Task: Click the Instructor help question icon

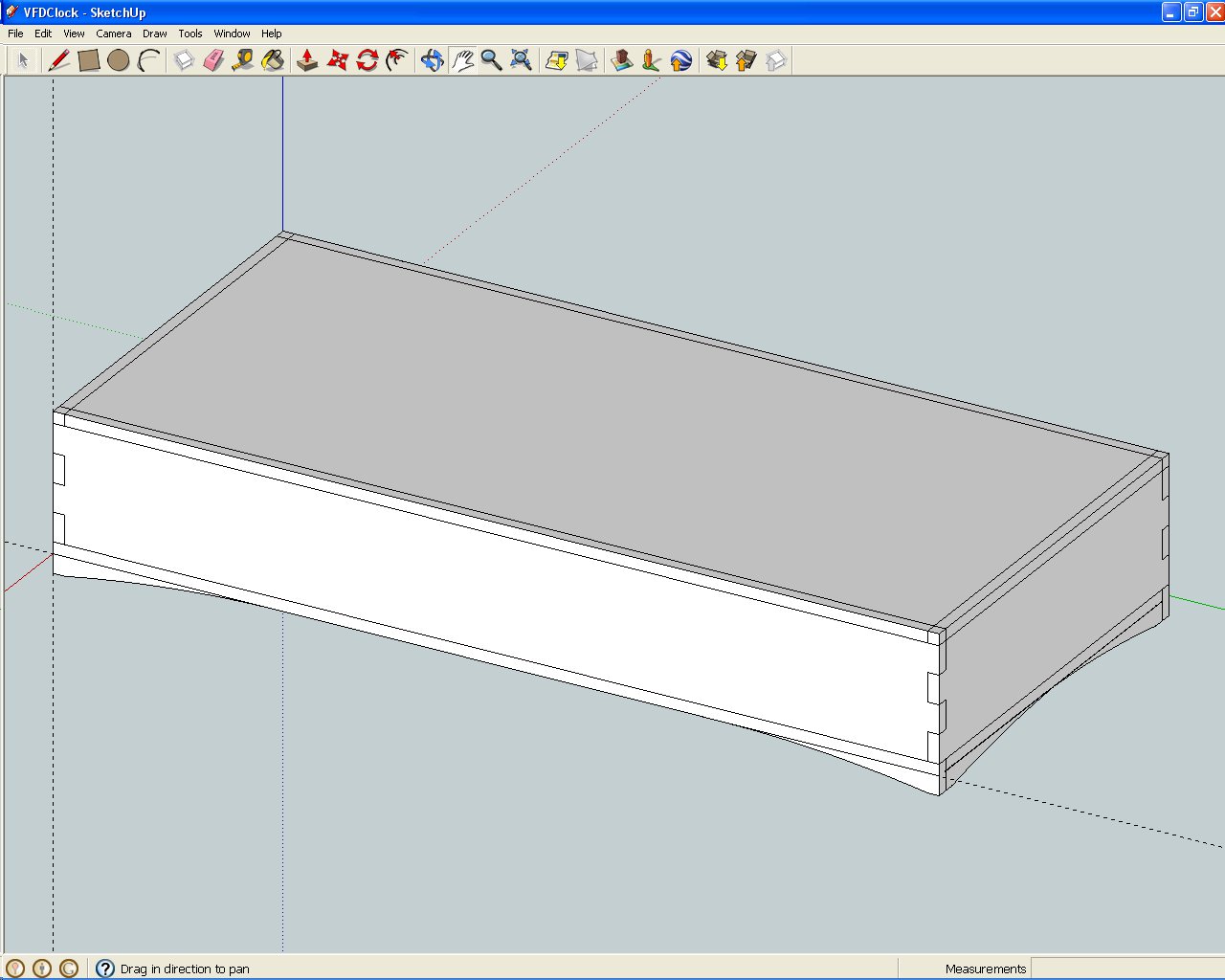Action: click(x=105, y=969)
